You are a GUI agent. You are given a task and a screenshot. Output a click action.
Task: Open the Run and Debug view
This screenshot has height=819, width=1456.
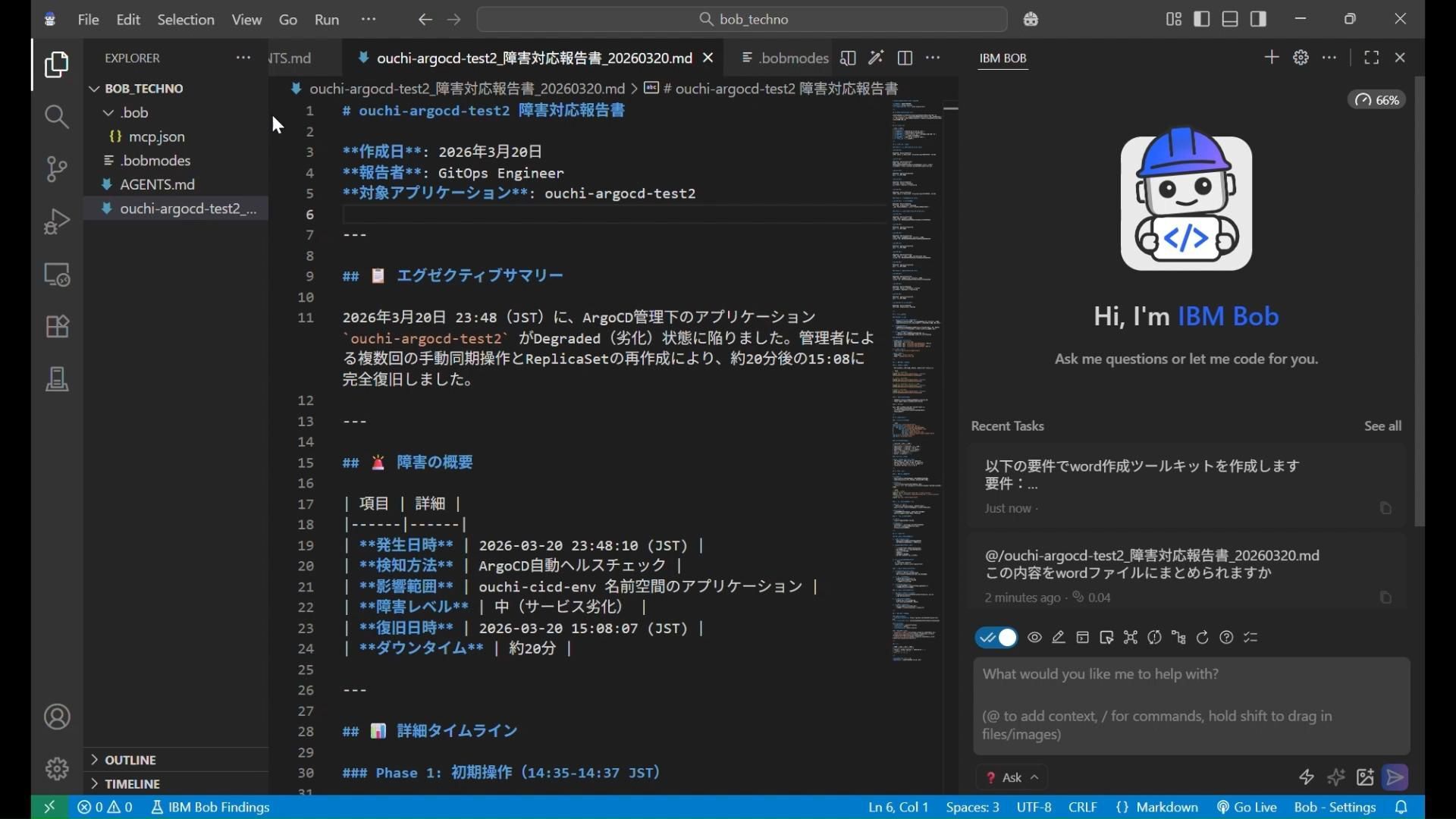pos(57,221)
